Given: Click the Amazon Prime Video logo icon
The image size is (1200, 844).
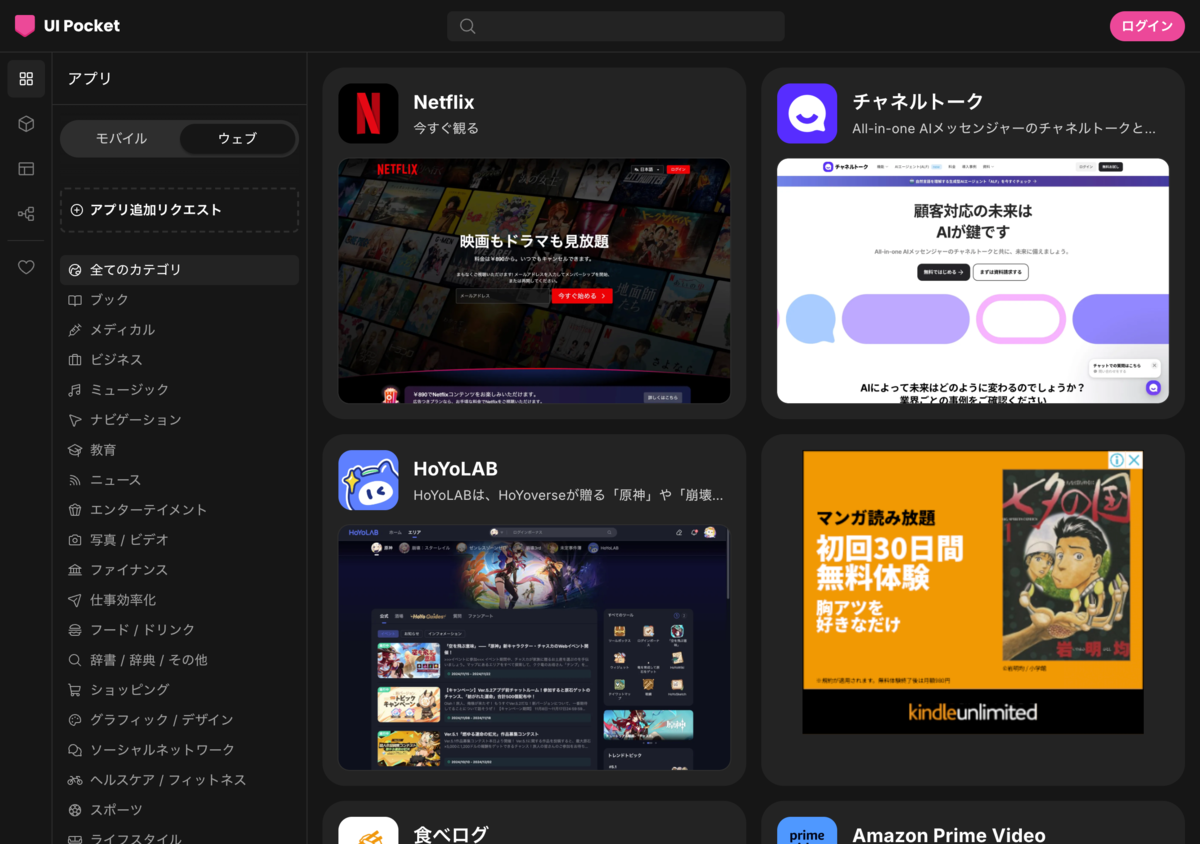Looking at the screenshot, I should [x=807, y=831].
